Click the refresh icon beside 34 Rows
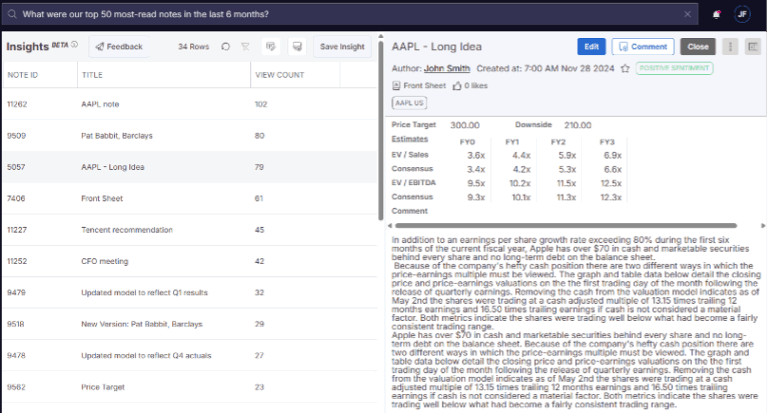This screenshot has height=413, width=768. [x=225, y=47]
